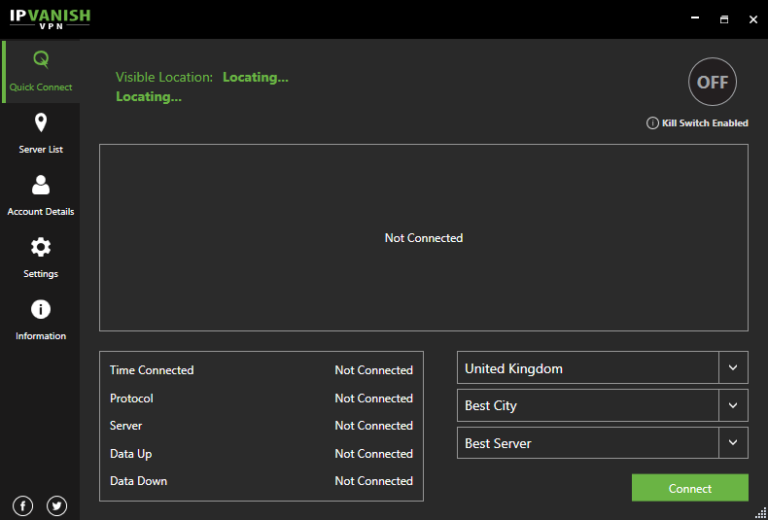
Task: Select the Server List label in sidebar
Action: [41, 149]
